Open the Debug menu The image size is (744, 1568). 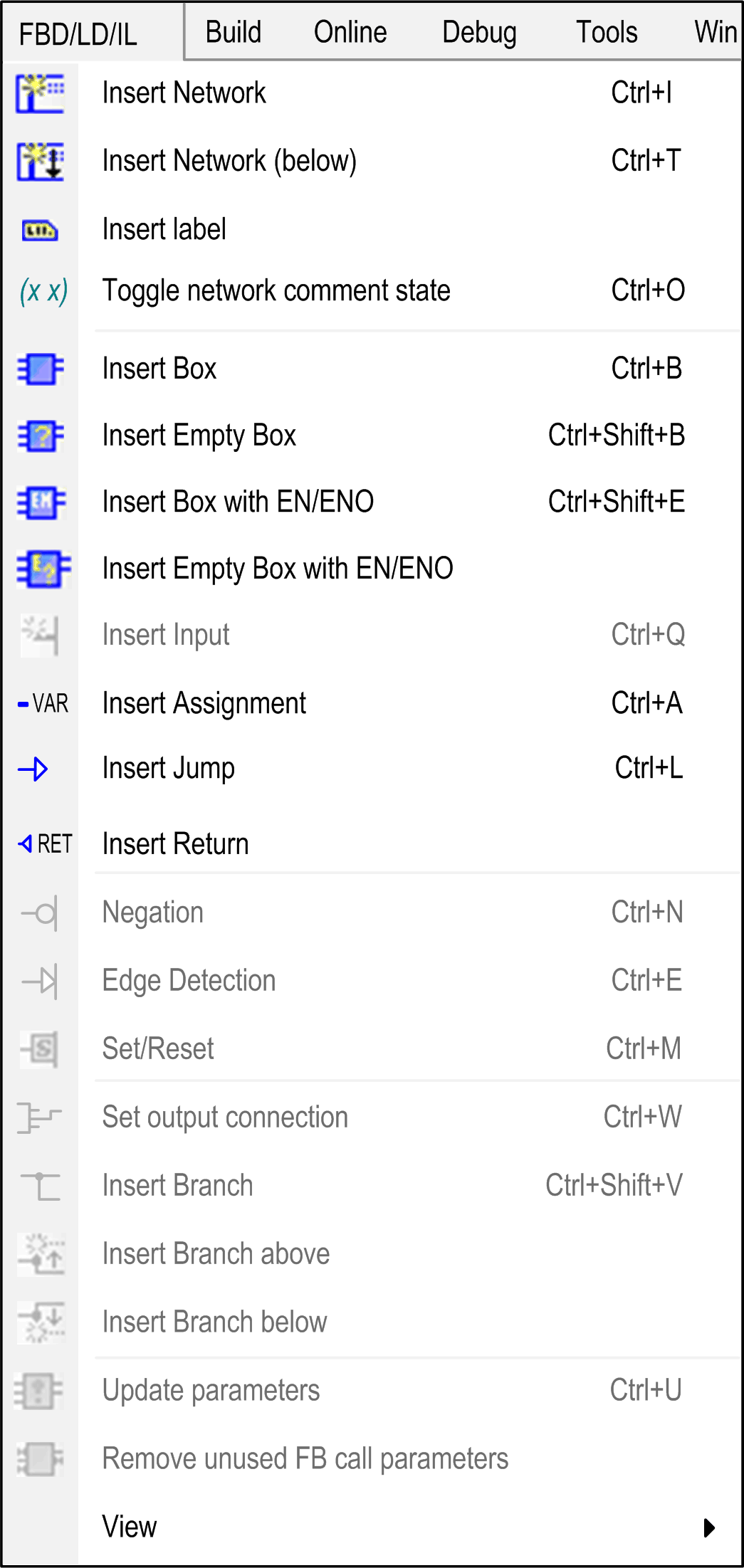point(479,32)
